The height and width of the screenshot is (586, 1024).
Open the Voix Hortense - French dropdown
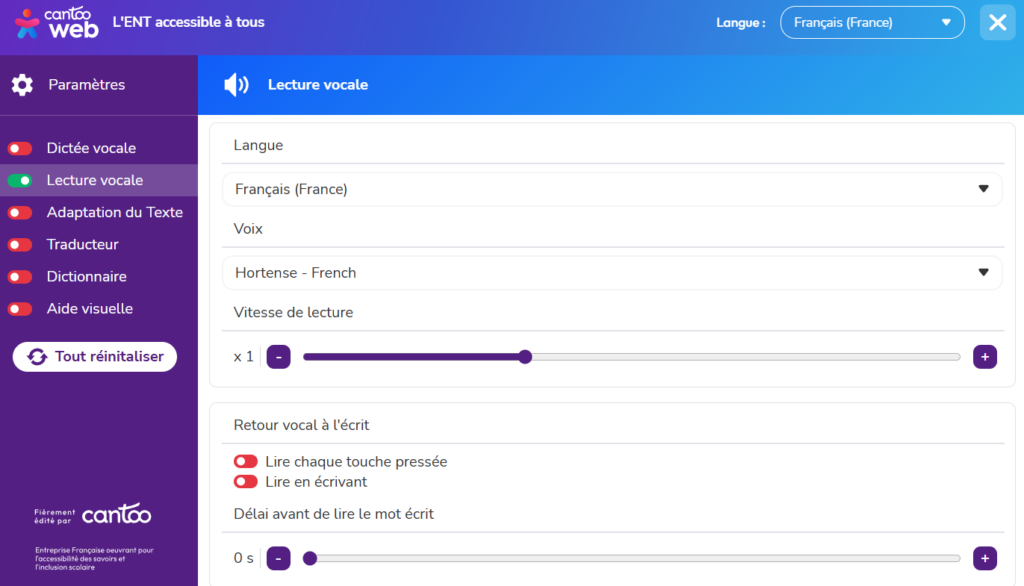pyautogui.click(x=611, y=273)
